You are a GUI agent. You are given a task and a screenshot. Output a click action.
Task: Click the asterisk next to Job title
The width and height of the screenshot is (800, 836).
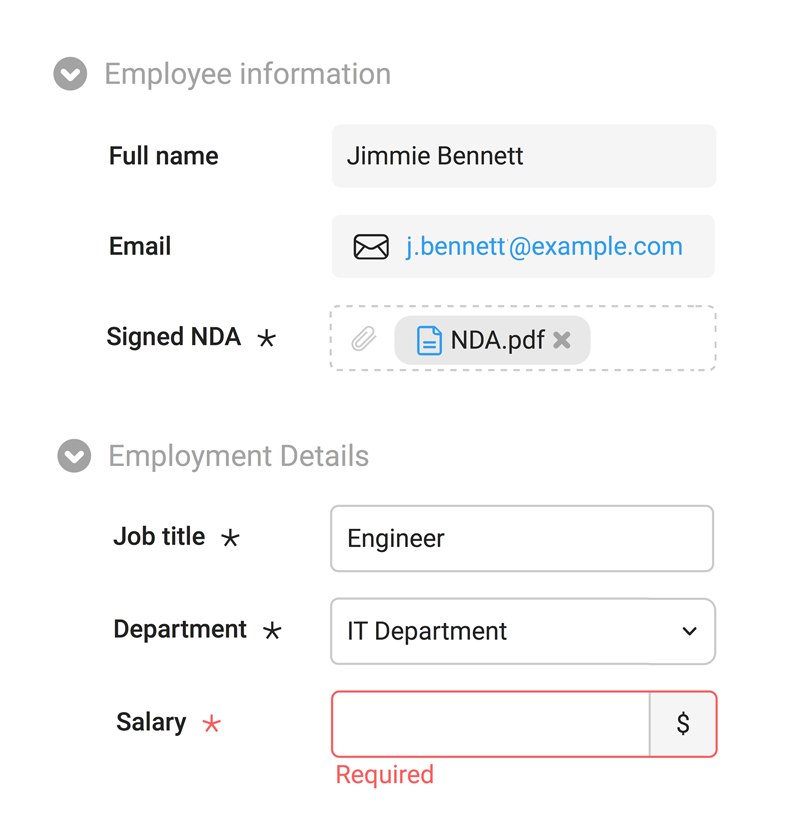pyautogui.click(x=230, y=538)
